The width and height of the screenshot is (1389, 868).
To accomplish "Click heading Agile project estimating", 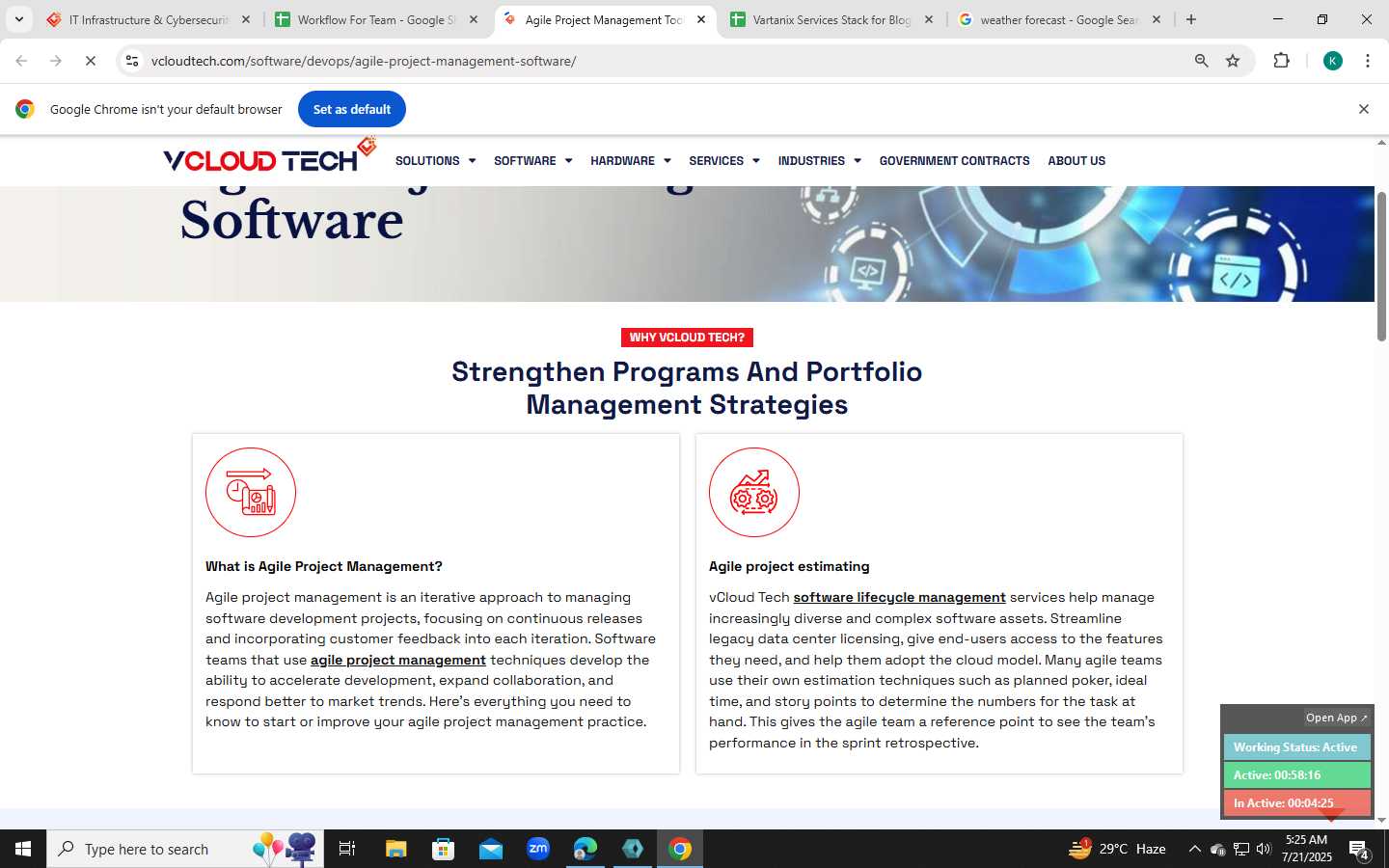I will point(789,566).
